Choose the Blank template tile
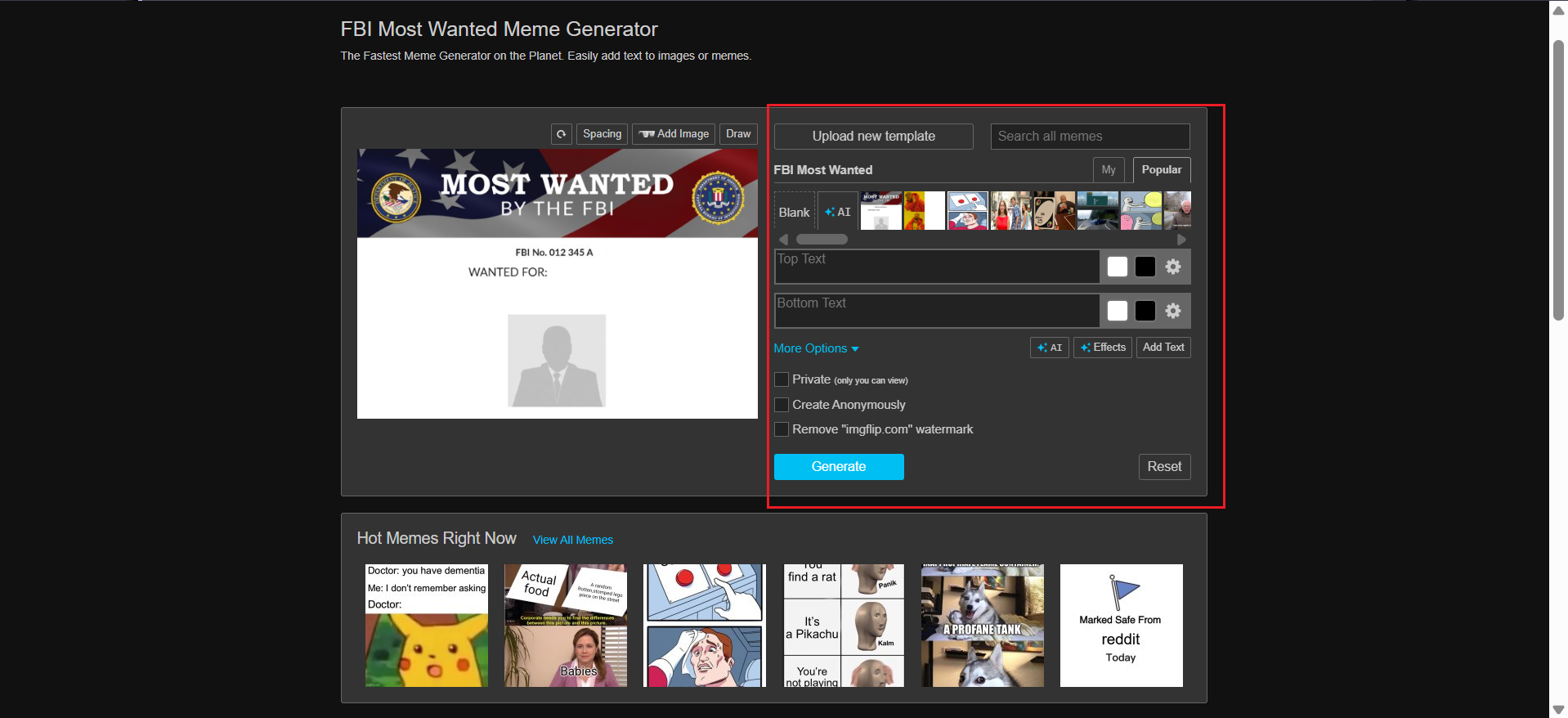This screenshot has width=1568, height=718. pos(795,212)
